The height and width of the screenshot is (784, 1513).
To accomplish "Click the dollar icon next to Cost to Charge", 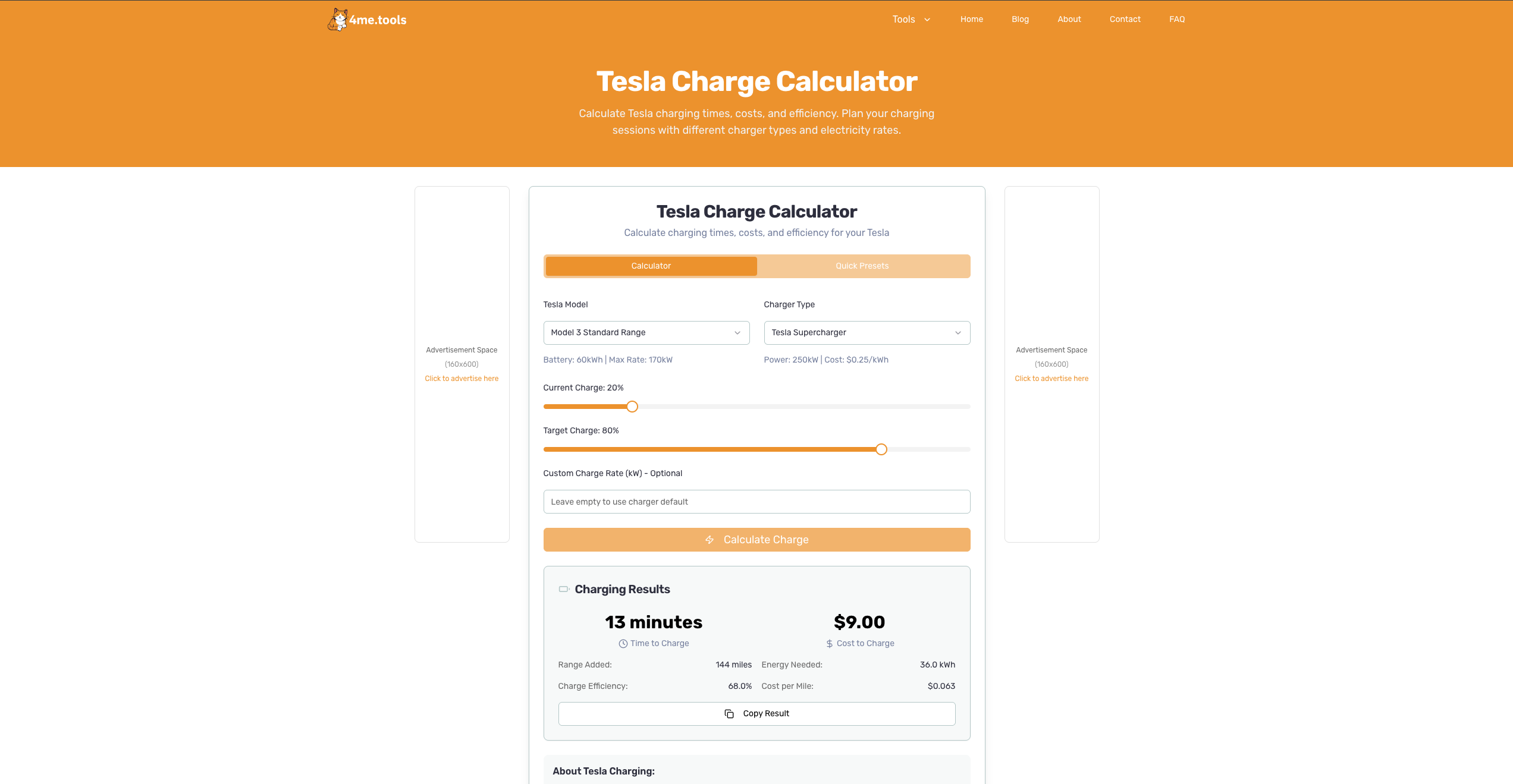I will tap(830, 644).
